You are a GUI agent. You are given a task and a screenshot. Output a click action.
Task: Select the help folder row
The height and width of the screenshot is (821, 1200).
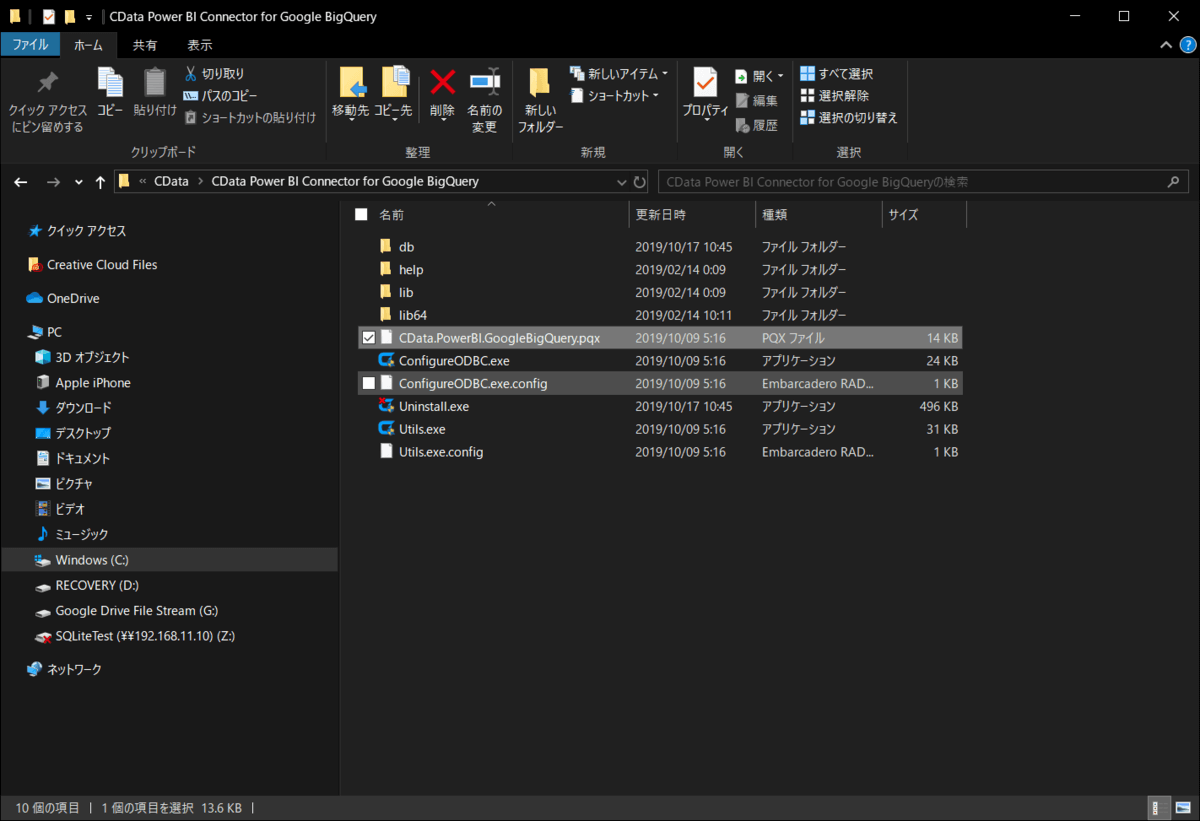(x=660, y=269)
